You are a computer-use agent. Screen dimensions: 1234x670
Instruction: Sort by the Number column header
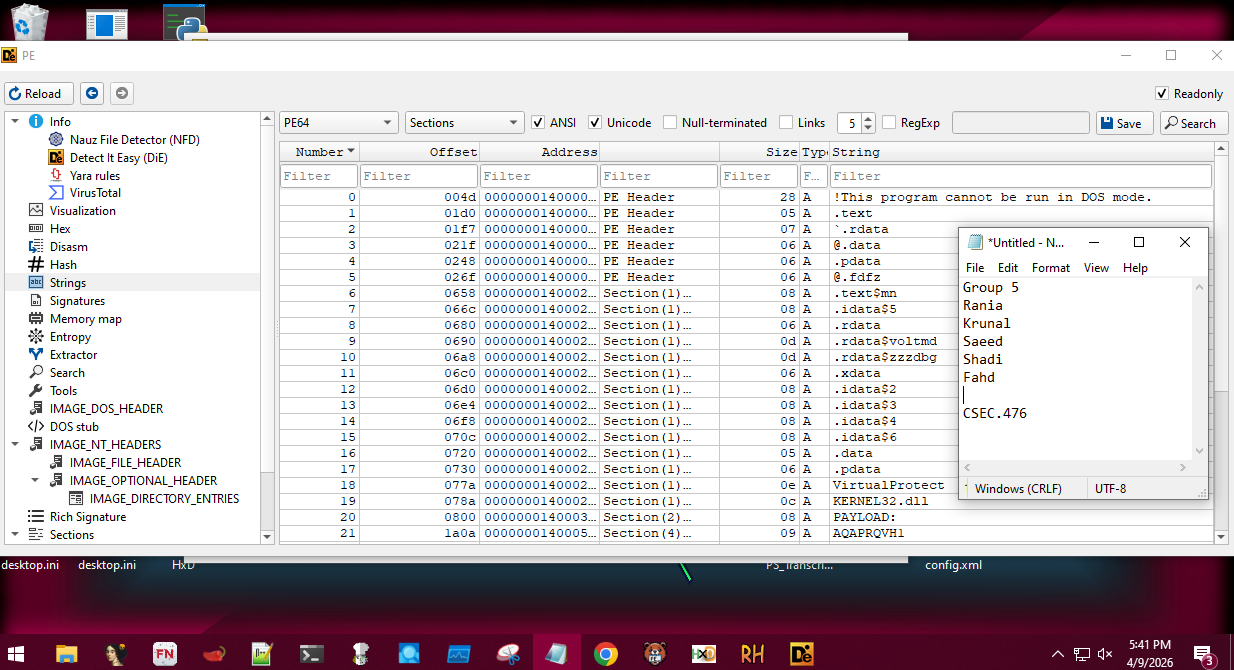pyautogui.click(x=319, y=152)
